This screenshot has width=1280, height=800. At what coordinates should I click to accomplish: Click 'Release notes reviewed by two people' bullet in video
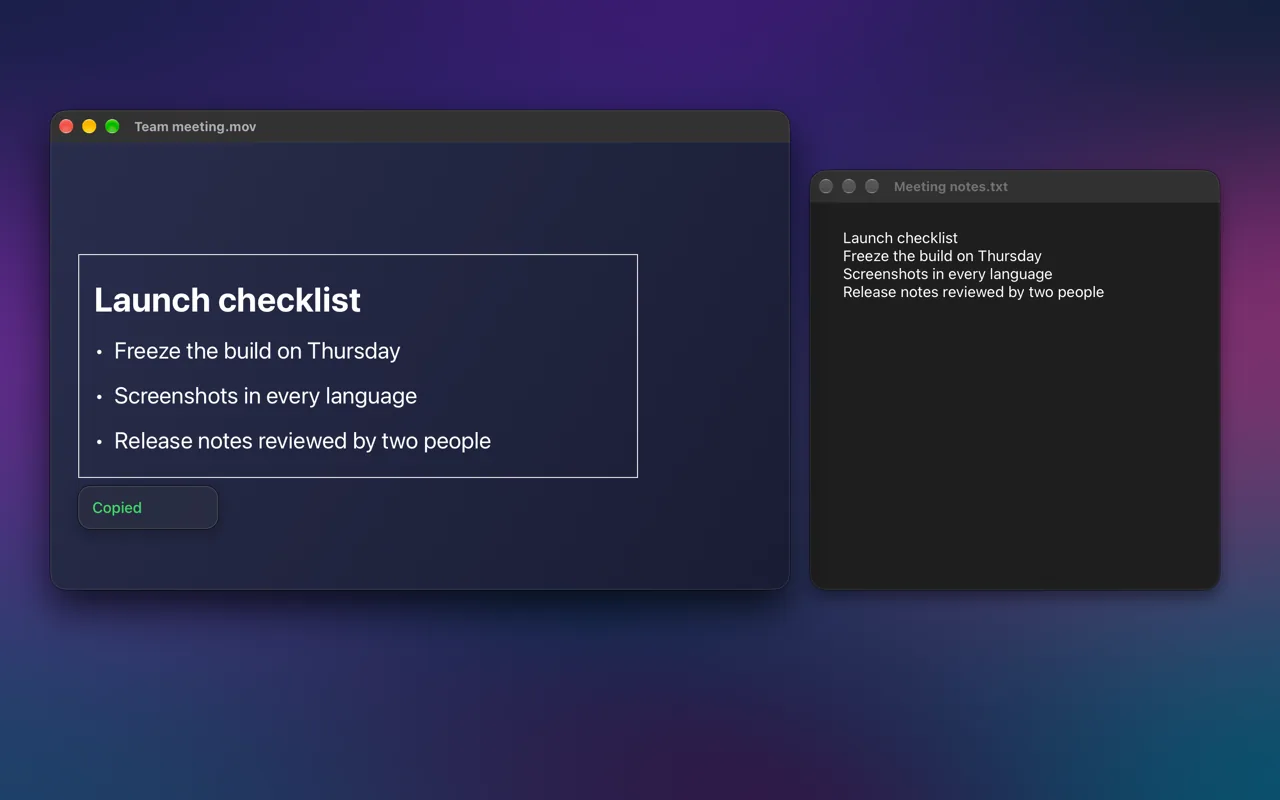(x=302, y=441)
